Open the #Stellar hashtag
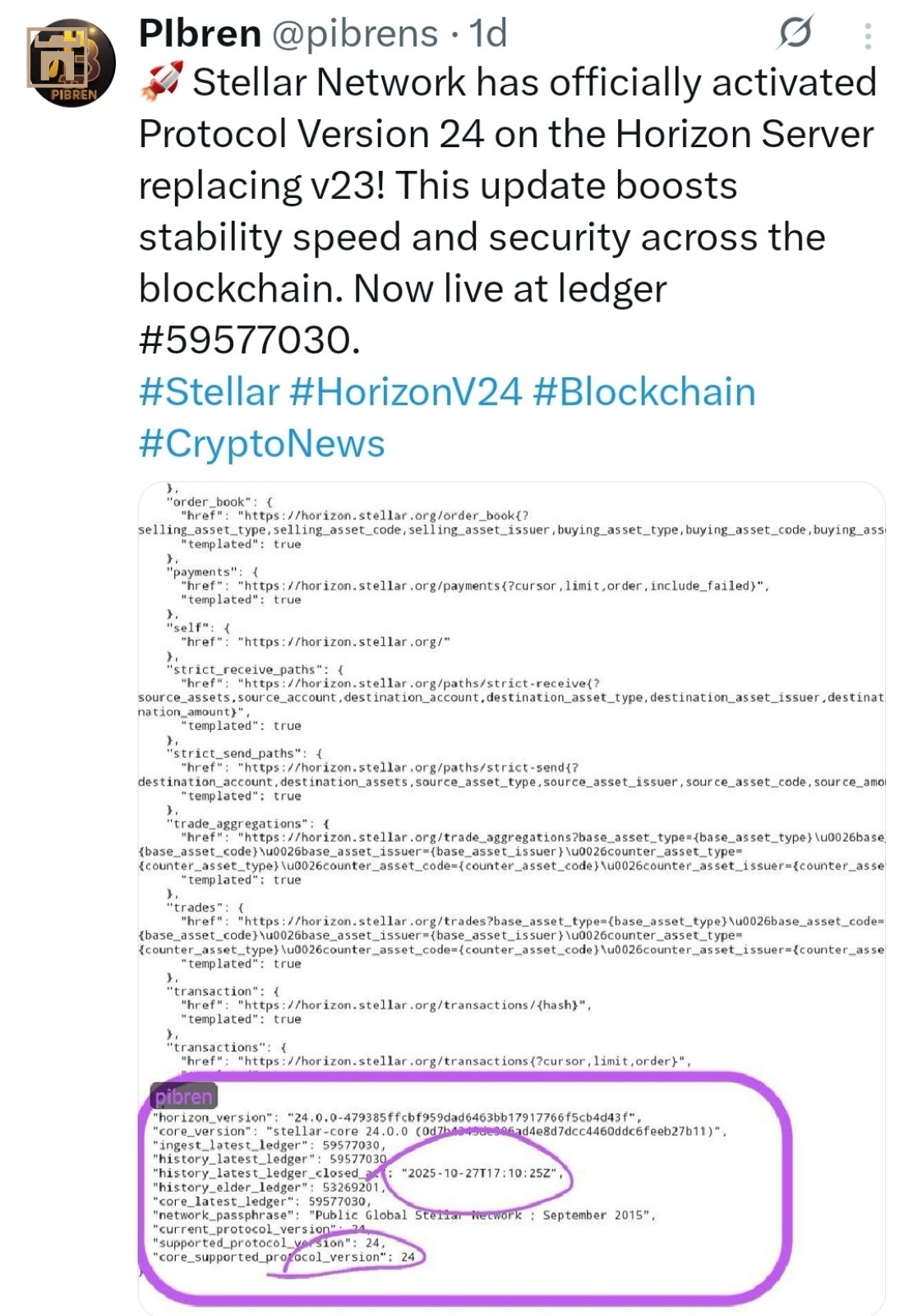 (x=209, y=392)
